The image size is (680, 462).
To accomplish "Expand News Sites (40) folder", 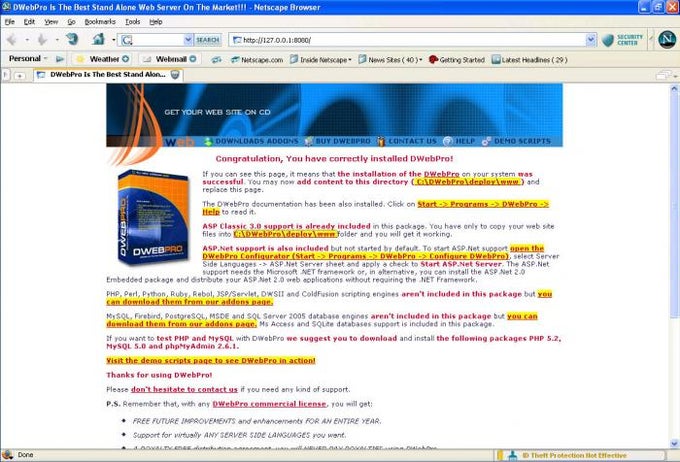I will click(x=390, y=60).
